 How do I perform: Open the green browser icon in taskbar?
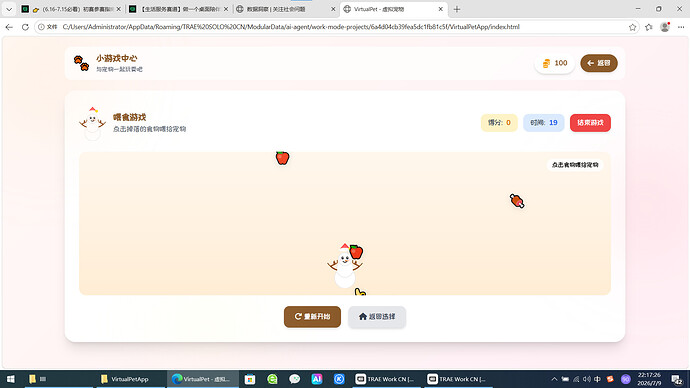coord(272,379)
